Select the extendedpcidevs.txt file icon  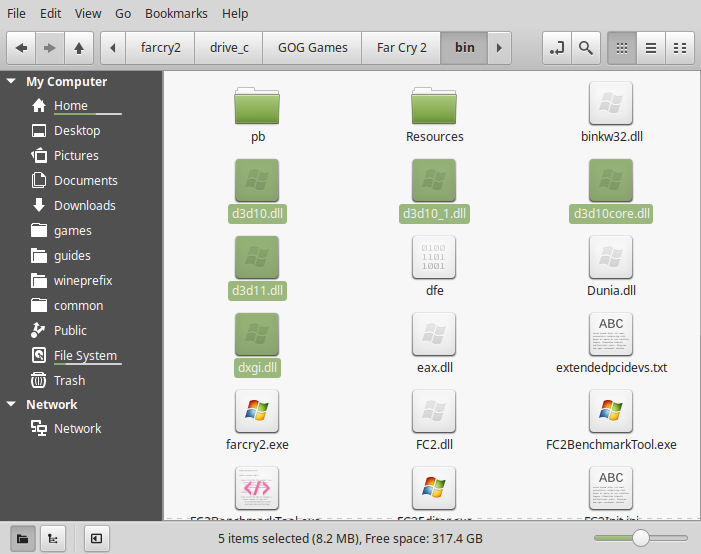[611, 334]
